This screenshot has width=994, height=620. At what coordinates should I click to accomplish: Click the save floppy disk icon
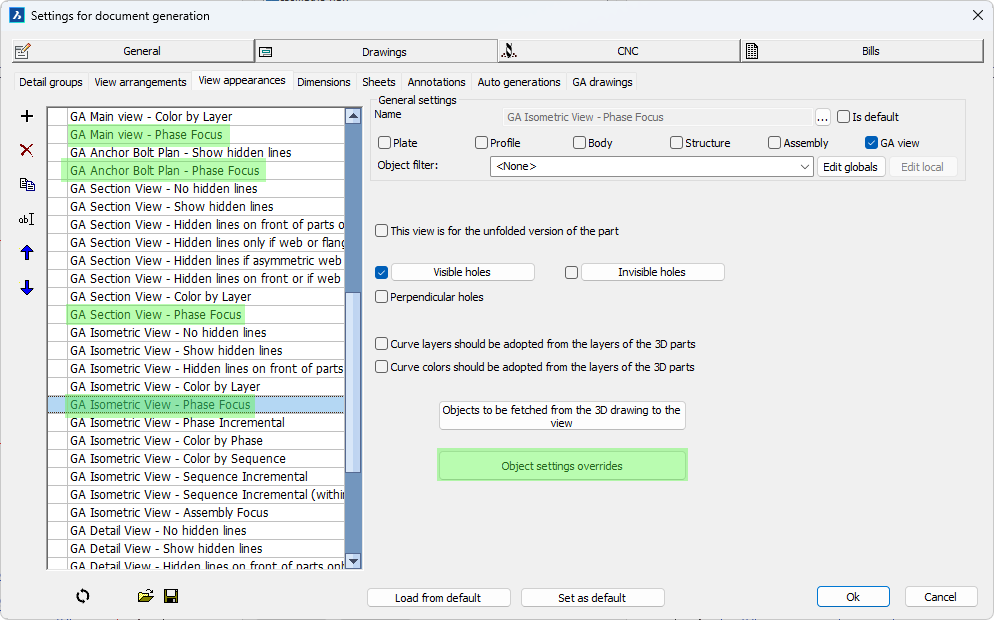click(171, 596)
